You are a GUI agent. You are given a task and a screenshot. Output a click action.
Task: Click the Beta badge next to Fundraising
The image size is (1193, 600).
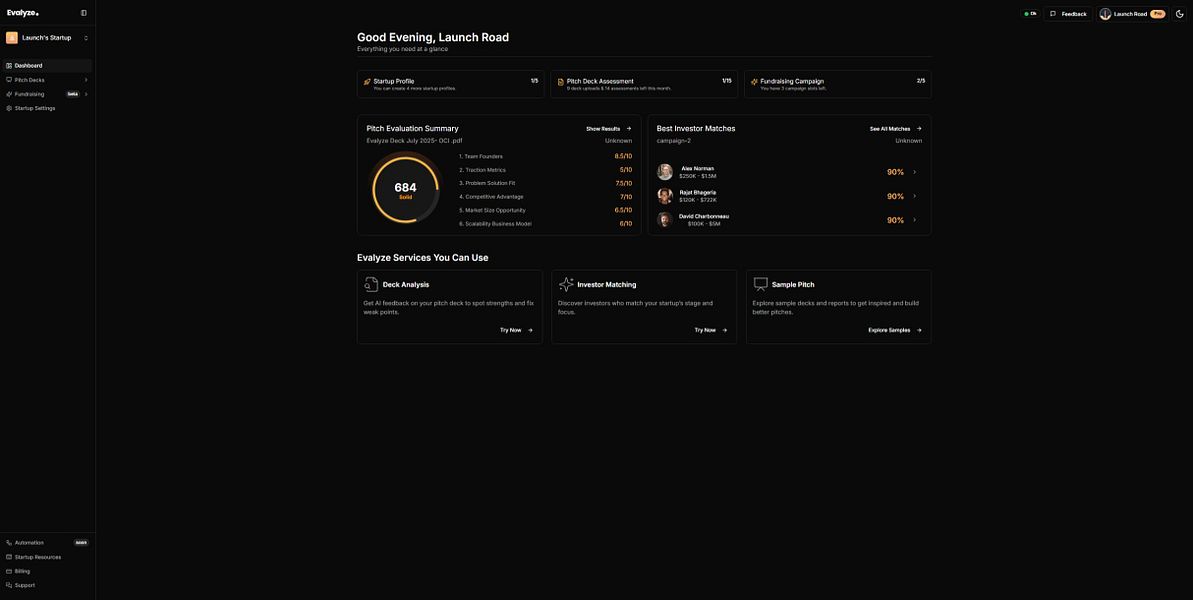(72, 94)
